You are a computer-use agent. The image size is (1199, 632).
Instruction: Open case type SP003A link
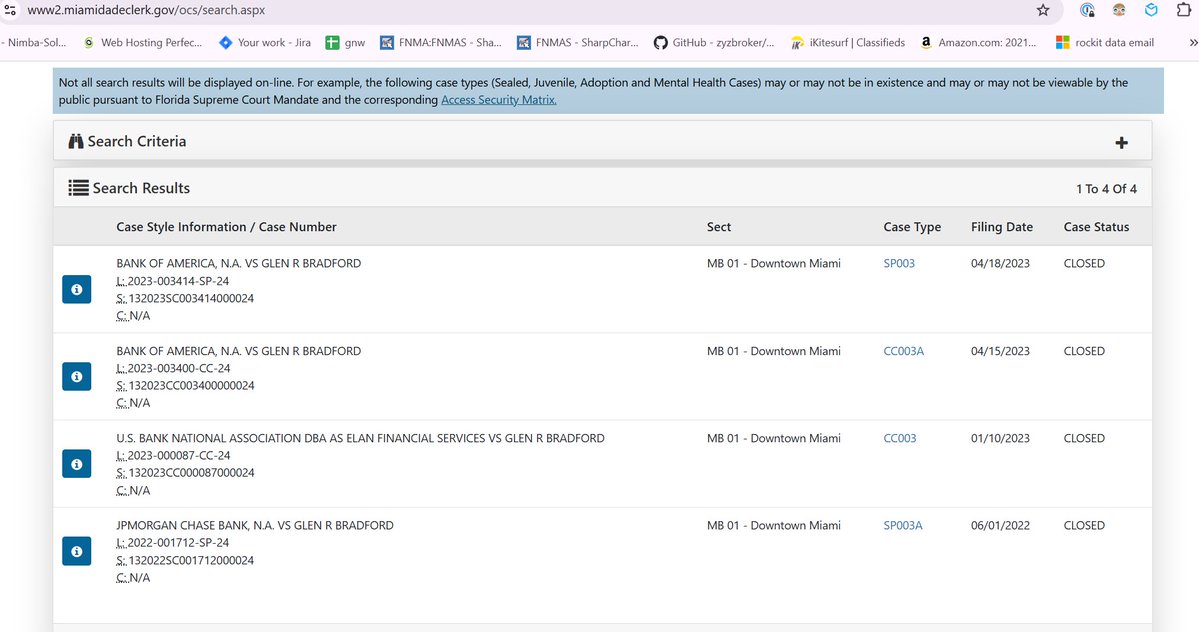(903, 526)
